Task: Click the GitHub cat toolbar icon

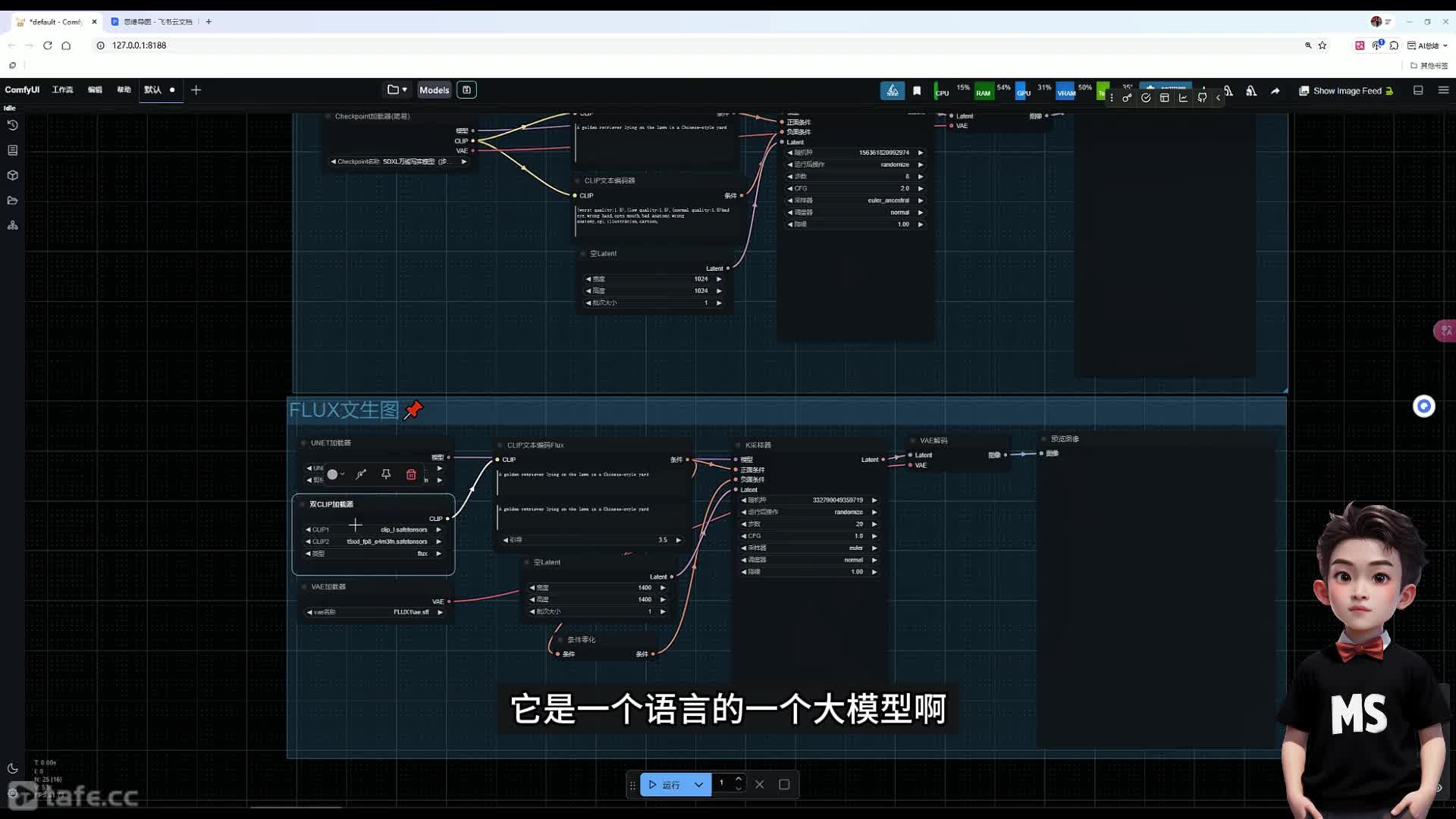Action: [1202, 98]
